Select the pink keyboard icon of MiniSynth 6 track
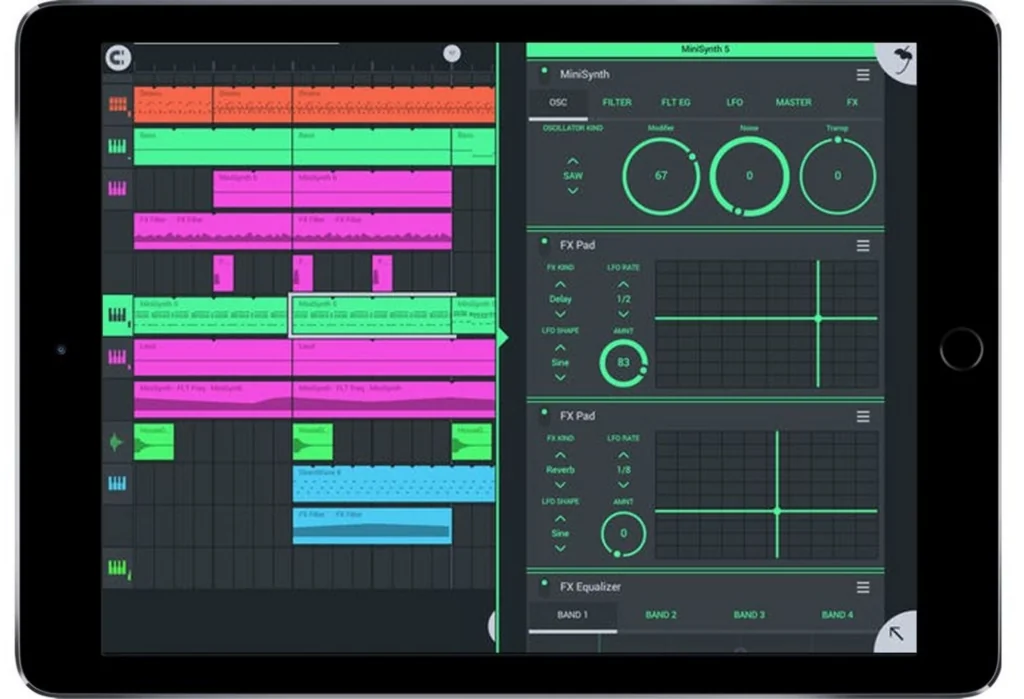 pyautogui.click(x=118, y=189)
